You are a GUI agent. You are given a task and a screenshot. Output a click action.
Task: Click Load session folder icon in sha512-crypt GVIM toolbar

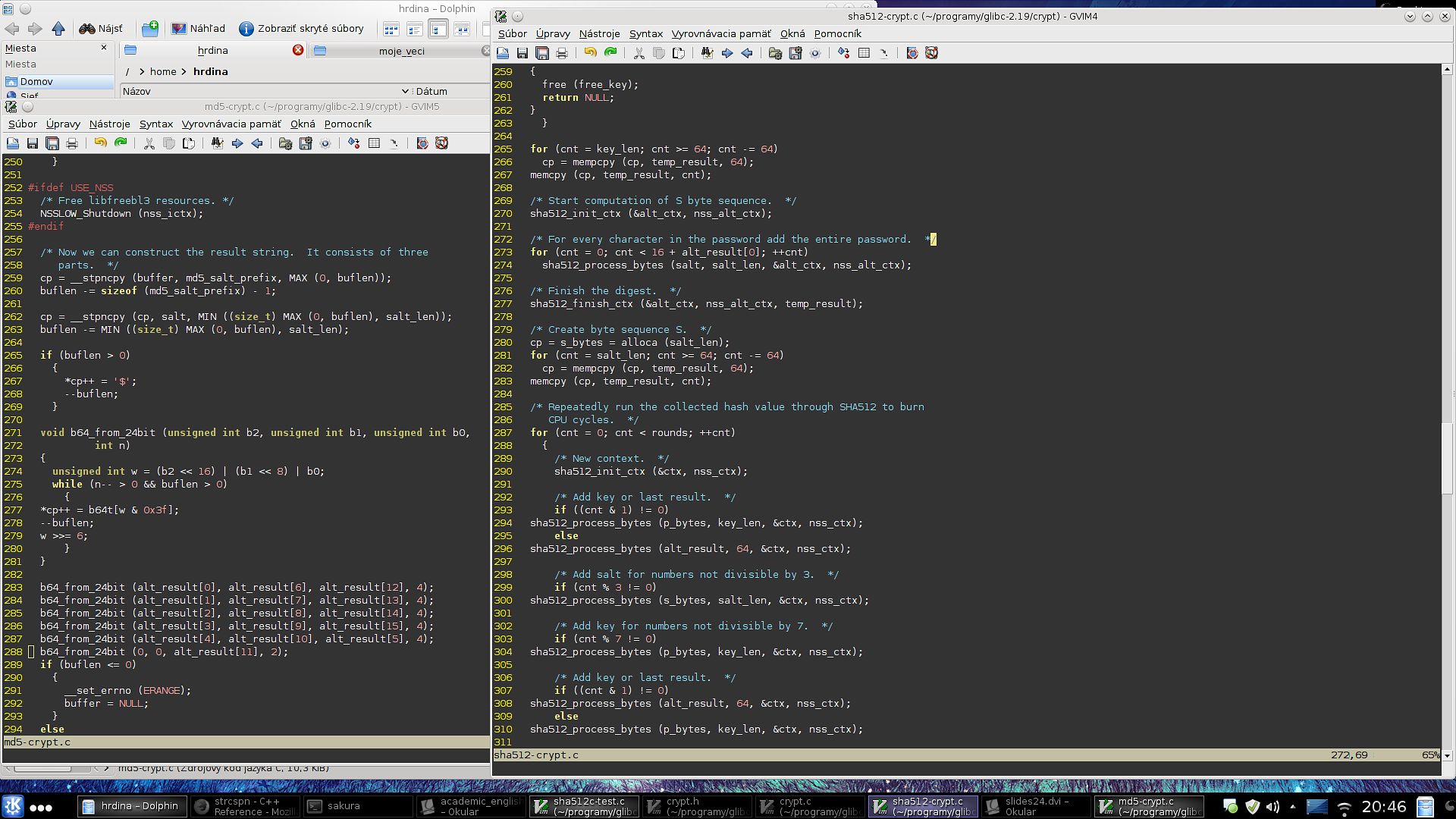[x=775, y=53]
